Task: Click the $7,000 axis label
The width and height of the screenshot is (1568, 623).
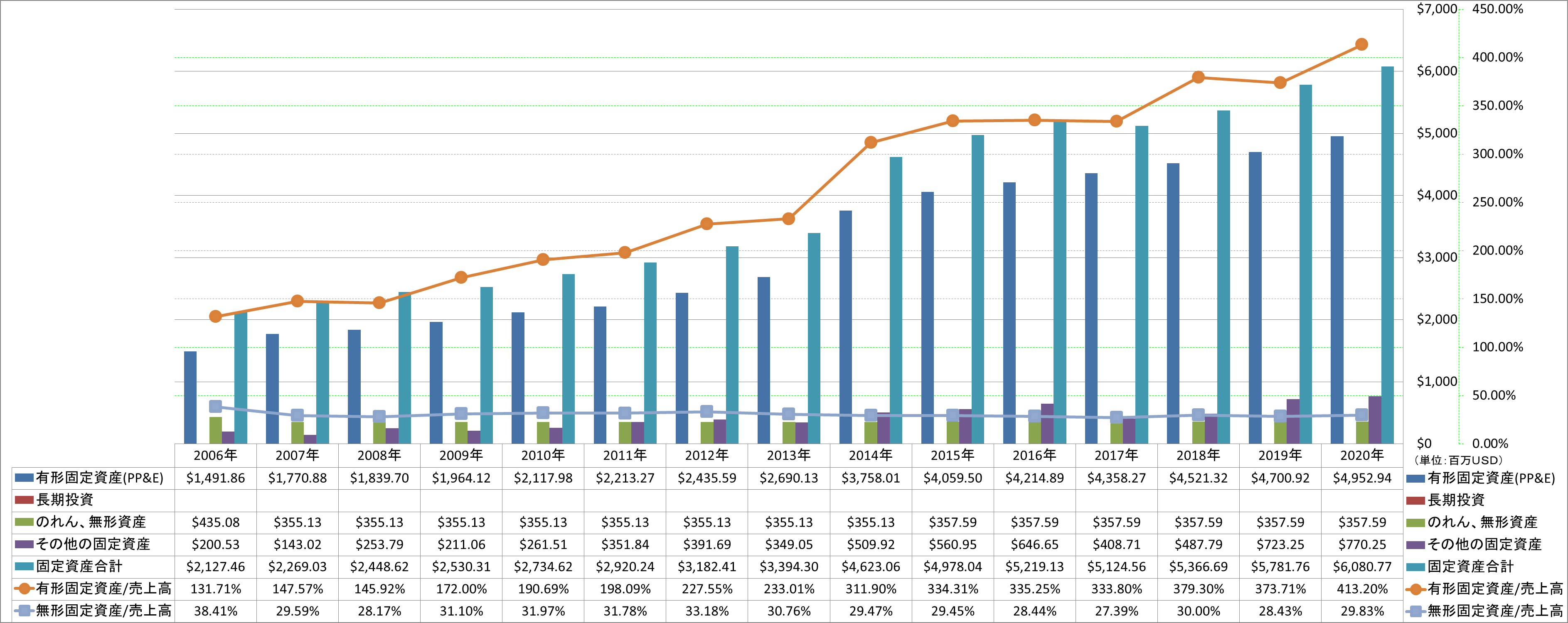Action: [x=1437, y=9]
